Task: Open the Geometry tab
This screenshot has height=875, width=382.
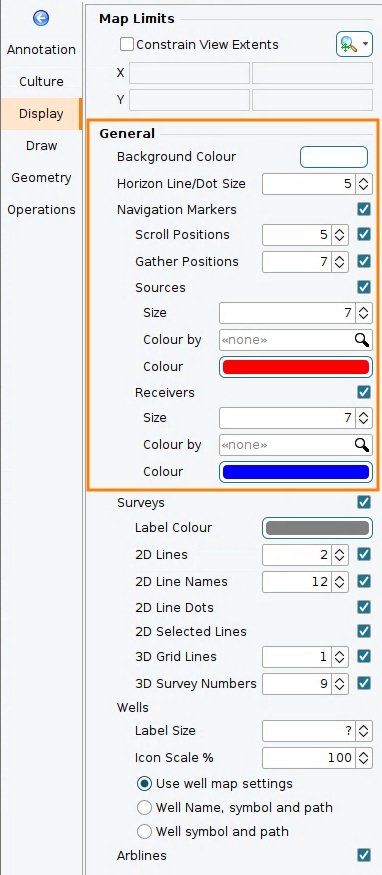Action: [41, 178]
